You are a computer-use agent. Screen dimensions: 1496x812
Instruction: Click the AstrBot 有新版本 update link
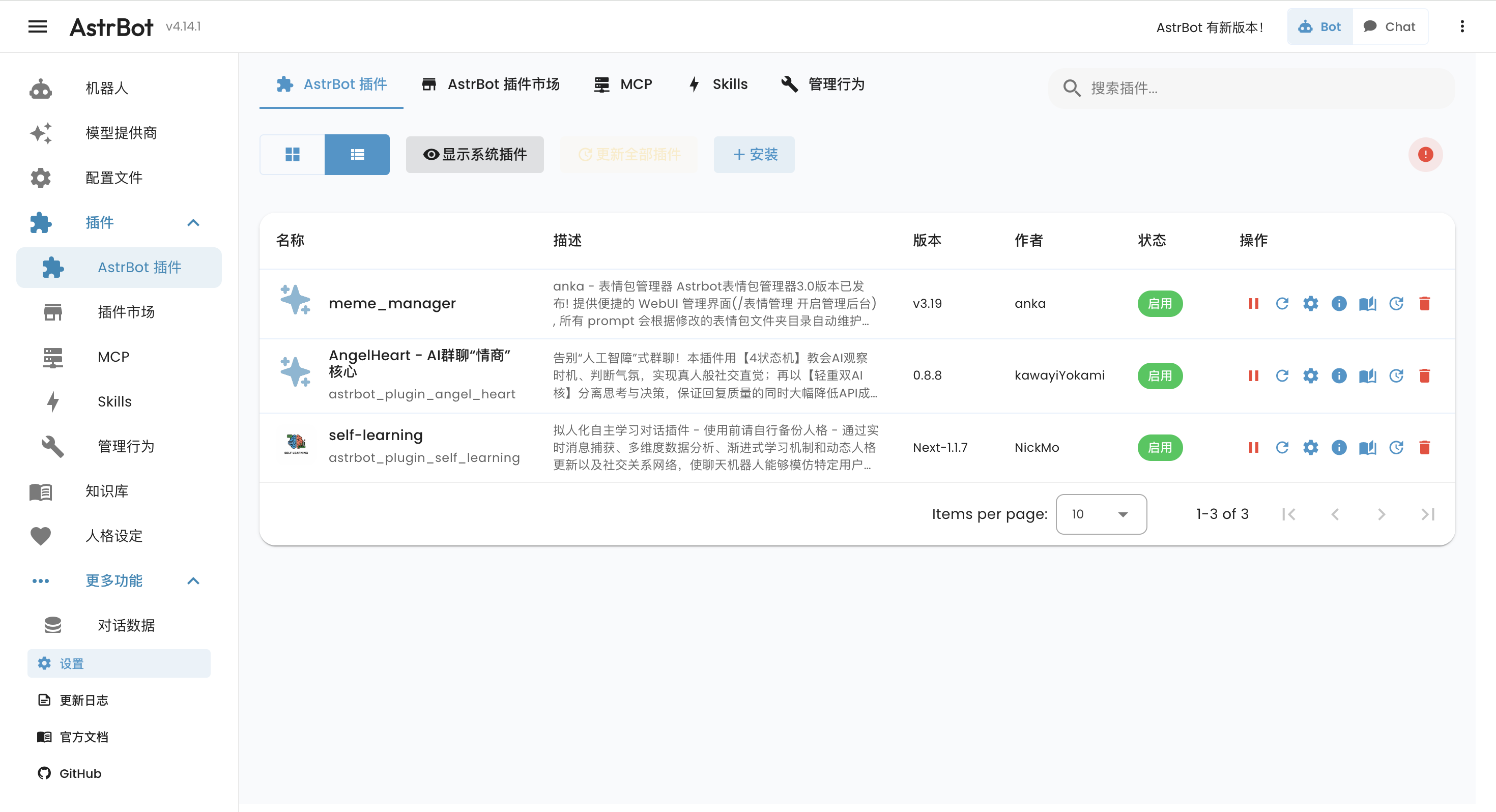tap(1209, 27)
